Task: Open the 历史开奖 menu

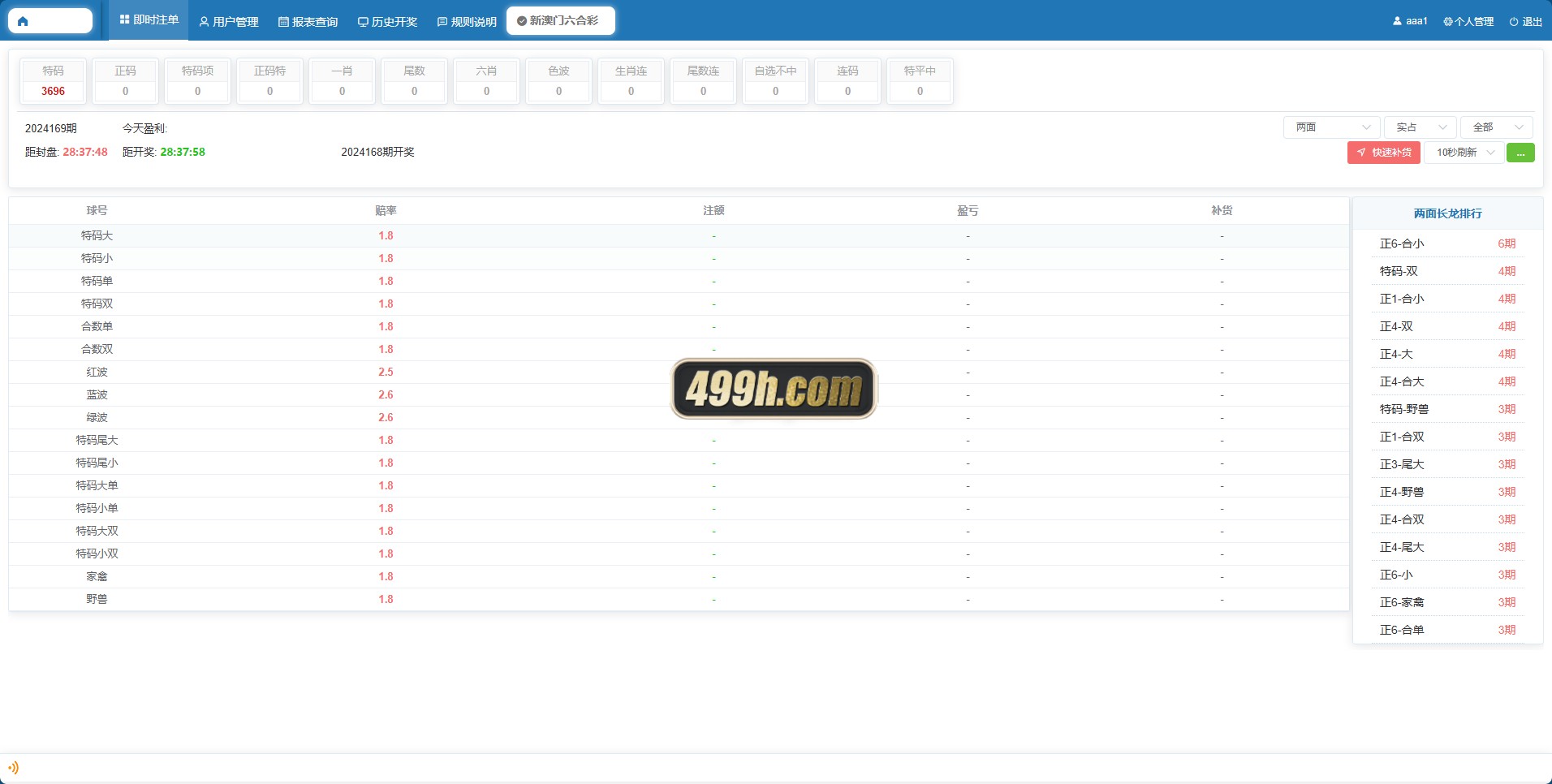Action: pos(387,22)
